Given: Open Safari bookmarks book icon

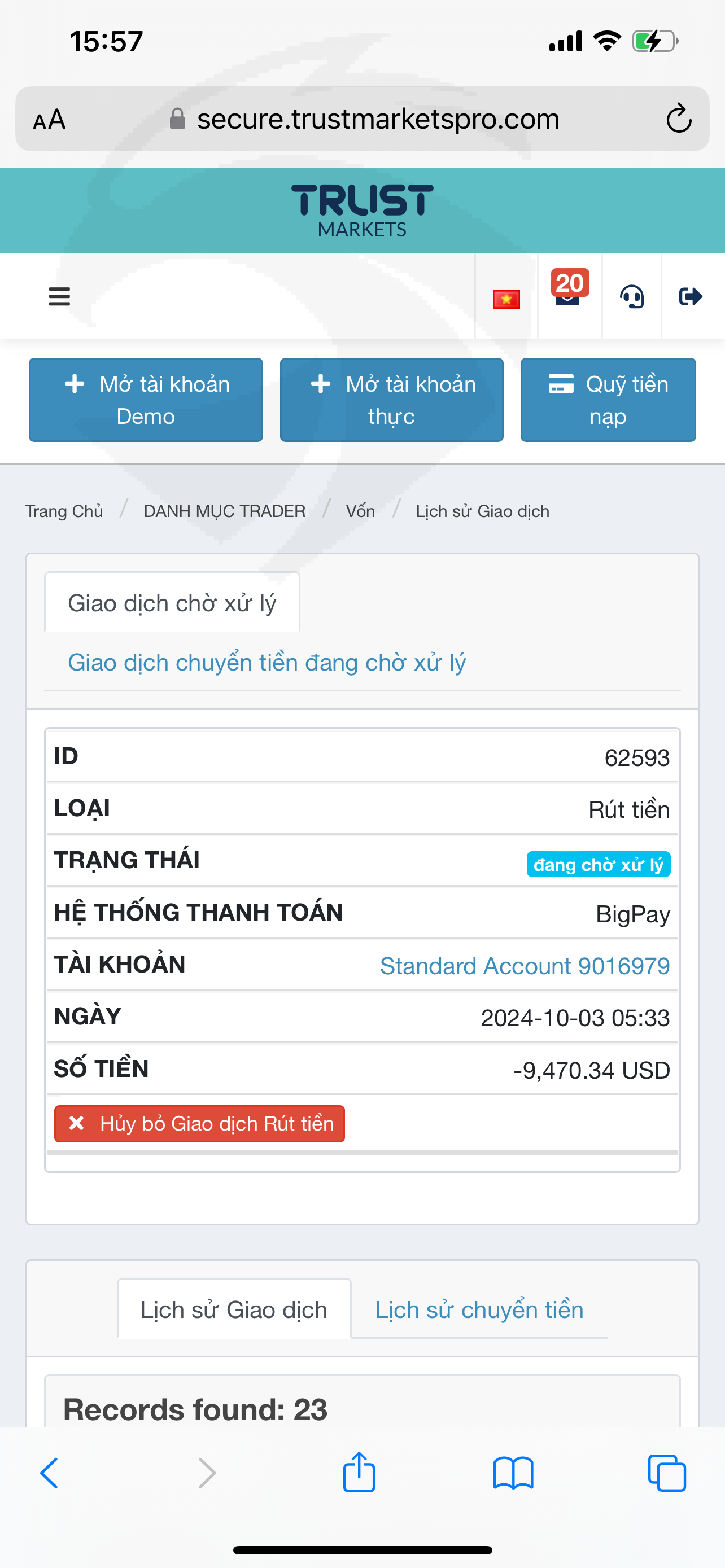Looking at the screenshot, I should click(x=513, y=1473).
